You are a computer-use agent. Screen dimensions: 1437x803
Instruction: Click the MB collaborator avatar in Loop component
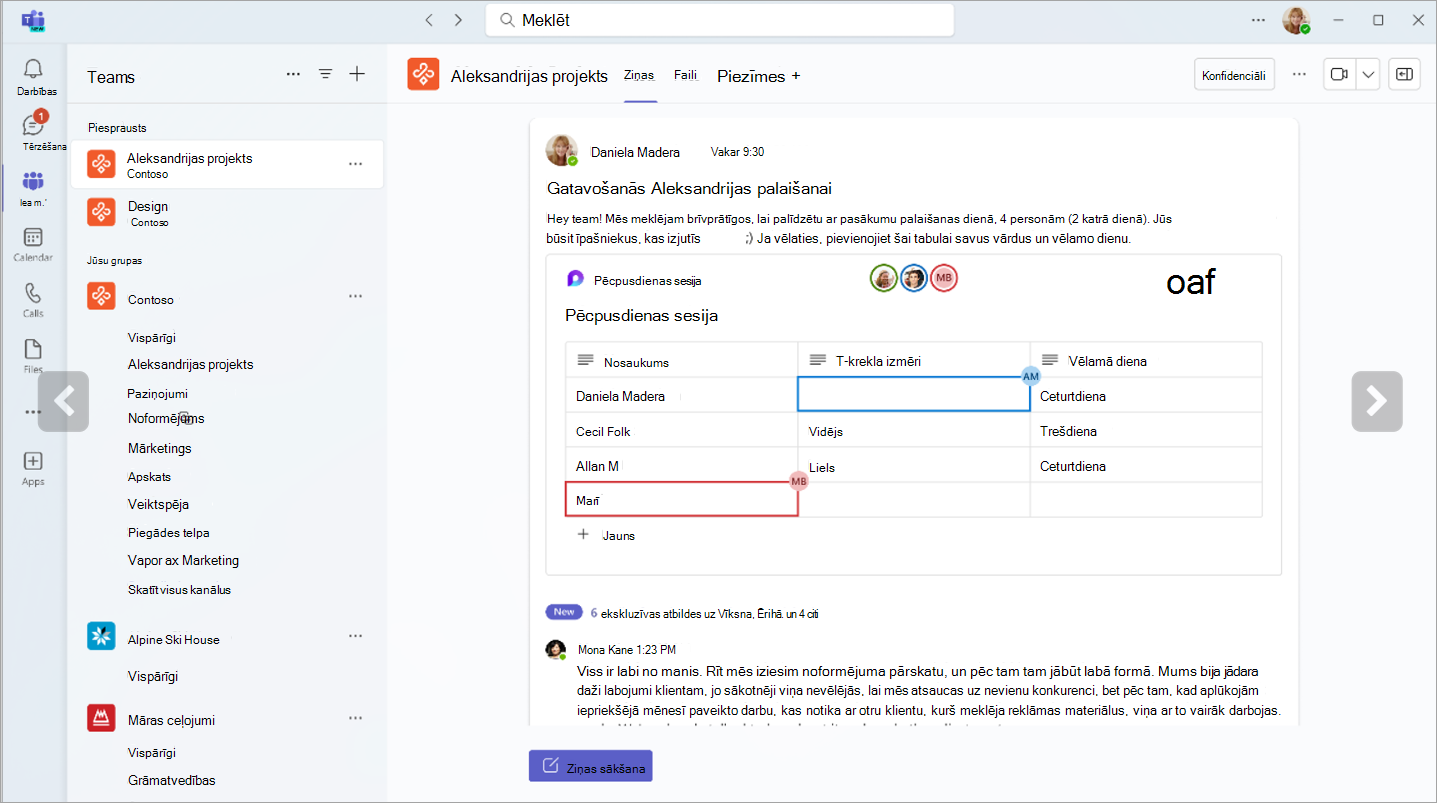(944, 278)
